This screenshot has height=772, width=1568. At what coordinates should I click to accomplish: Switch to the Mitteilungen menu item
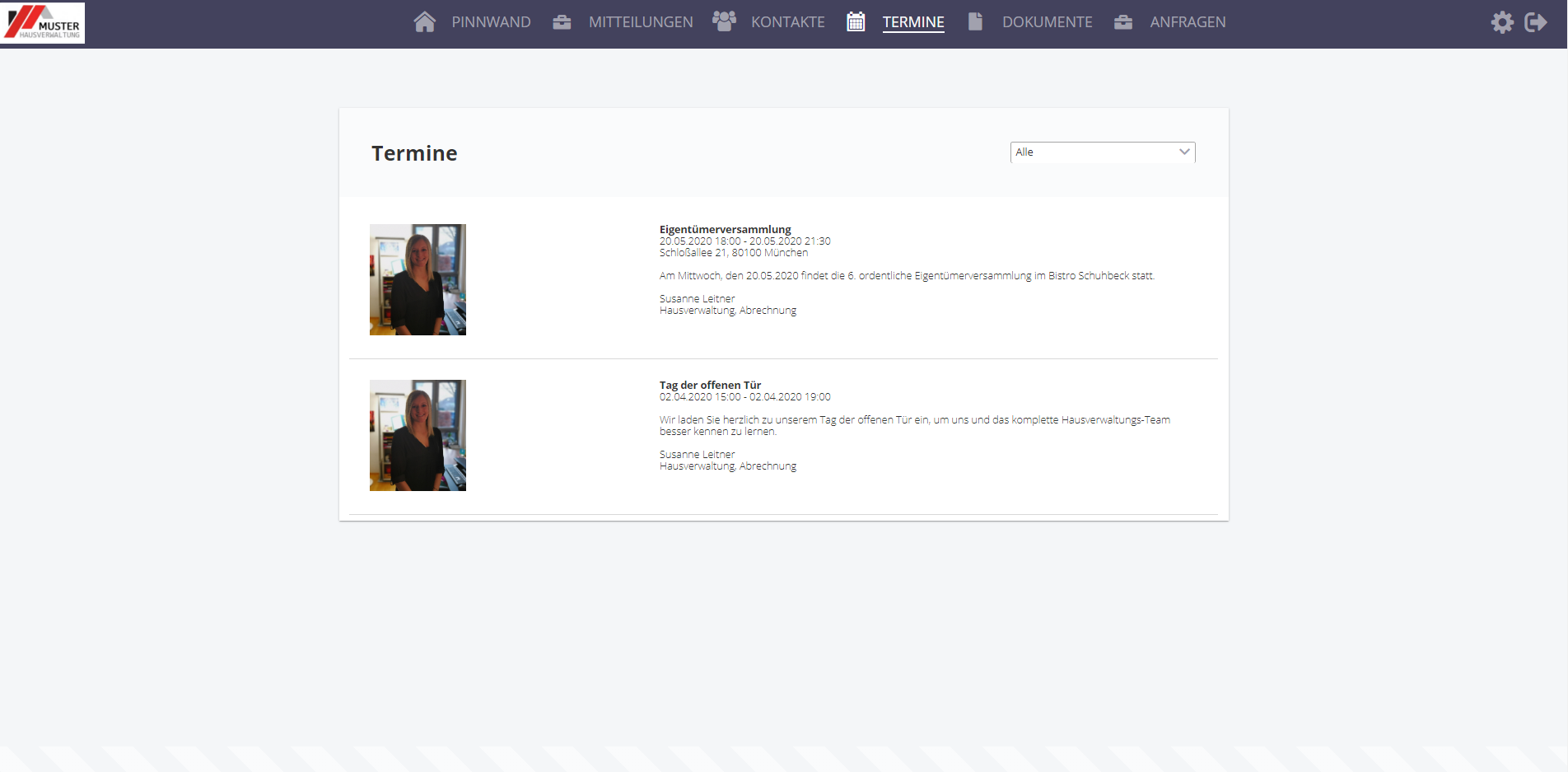(x=640, y=22)
